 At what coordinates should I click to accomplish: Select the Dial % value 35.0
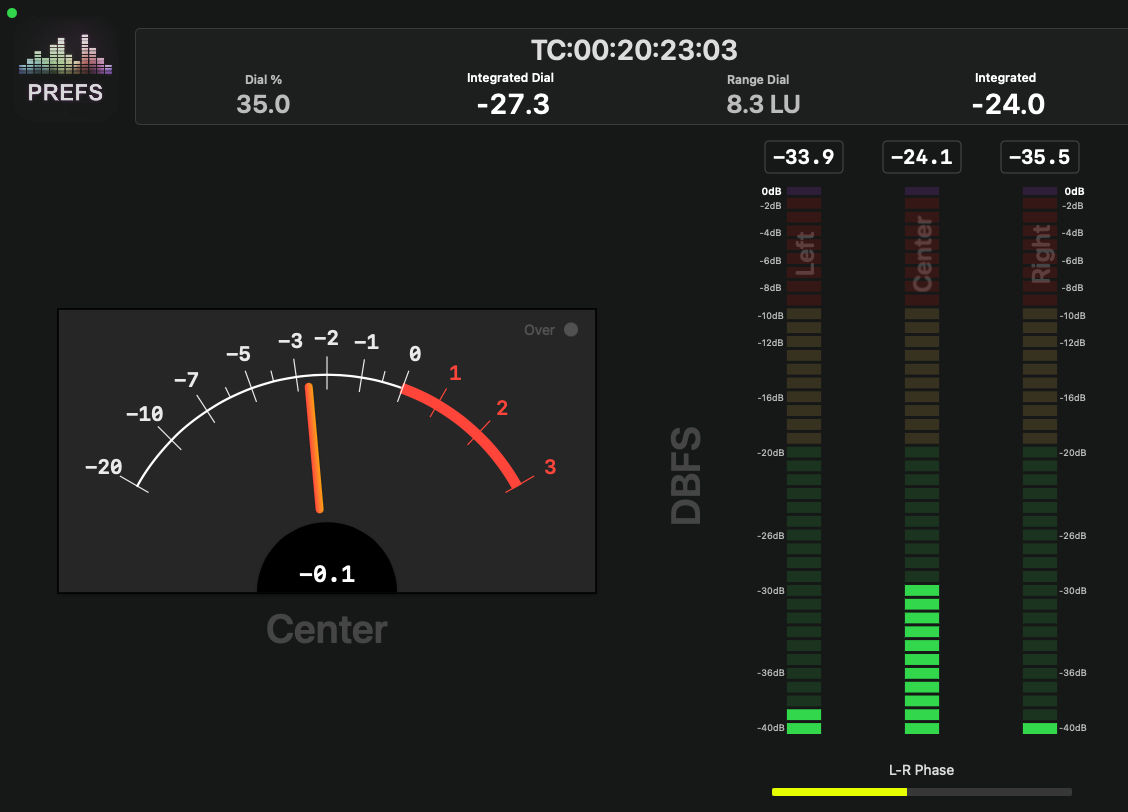(x=263, y=104)
